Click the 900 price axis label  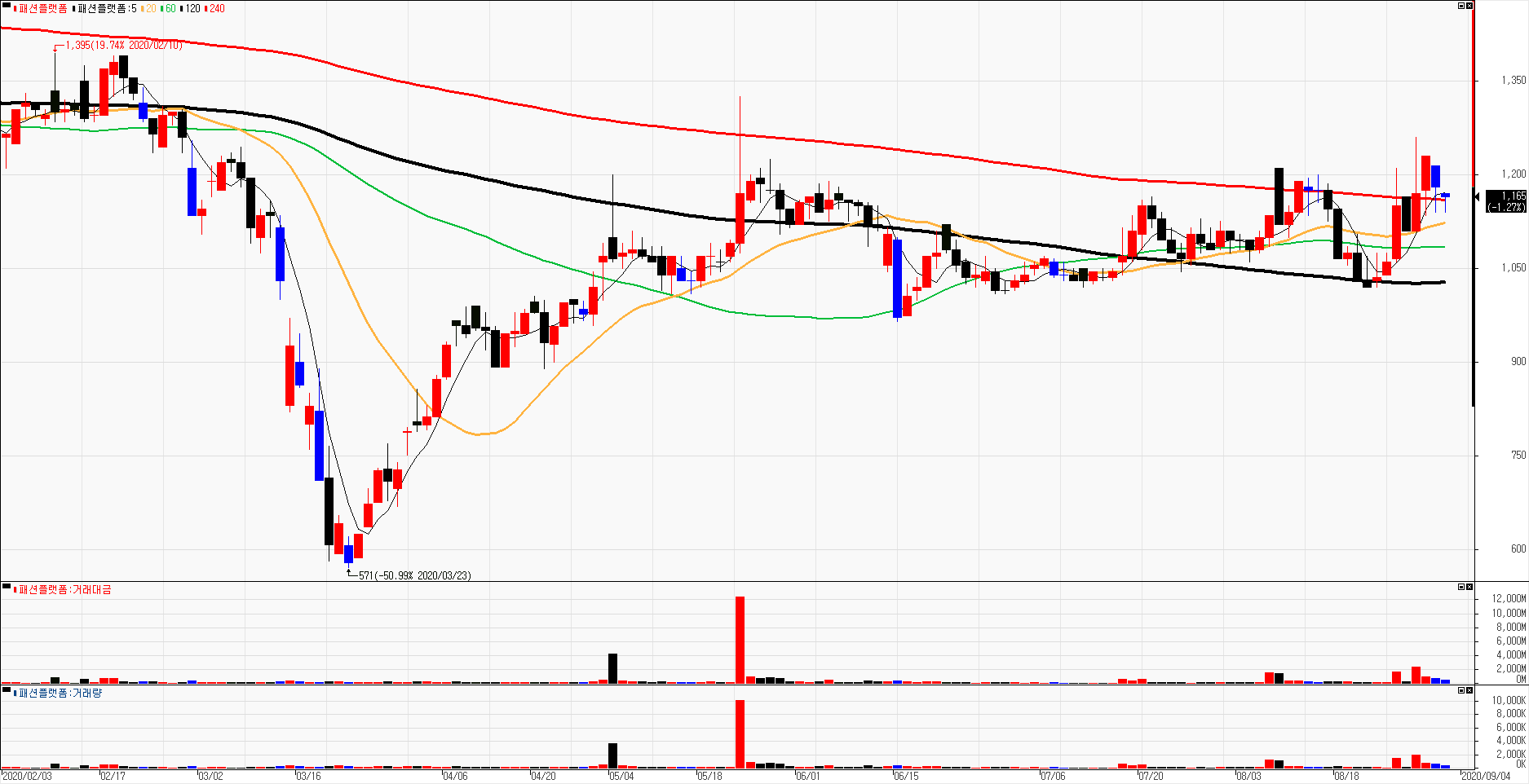click(x=1518, y=361)
